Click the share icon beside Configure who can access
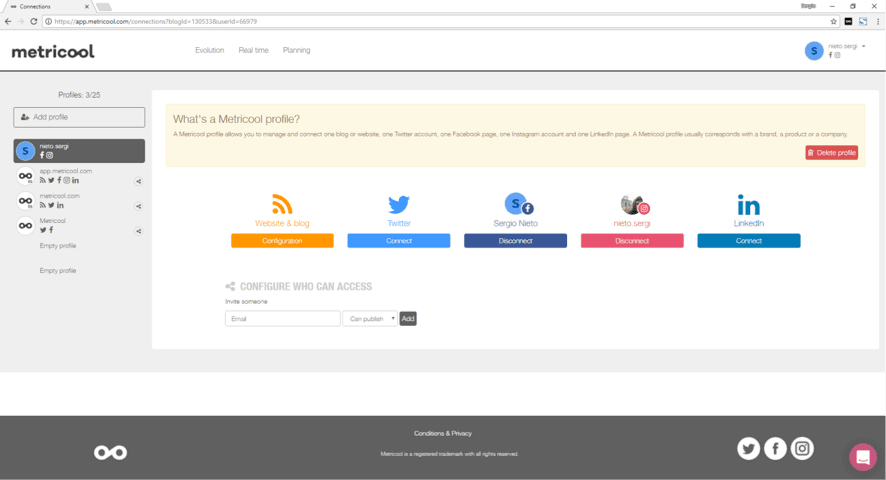886x480 pixels. (x=230, y=287)
